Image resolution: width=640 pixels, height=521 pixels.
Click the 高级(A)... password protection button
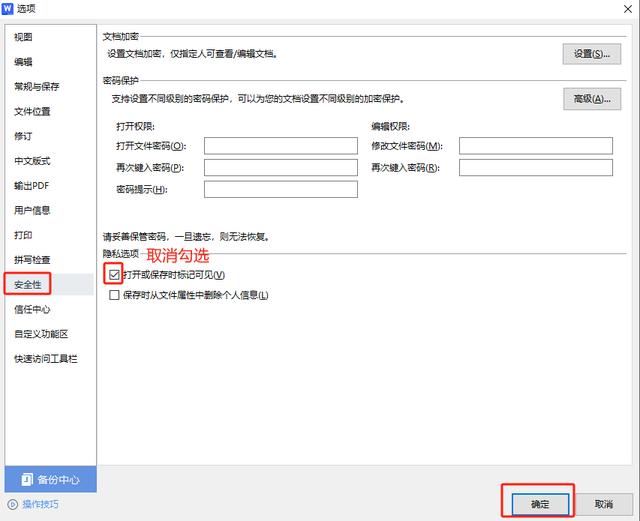click(x=591, y=98)
